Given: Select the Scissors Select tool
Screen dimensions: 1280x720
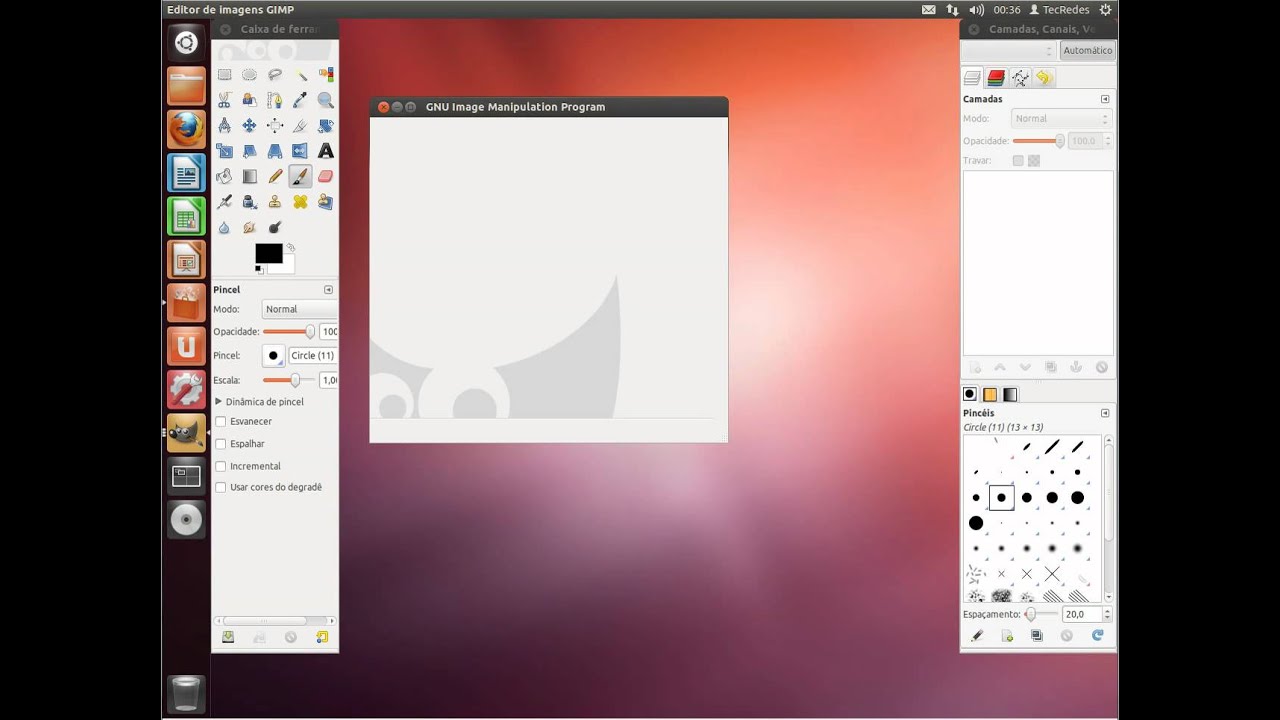Looking at the screenshot, I should click(x=224, y=100).
